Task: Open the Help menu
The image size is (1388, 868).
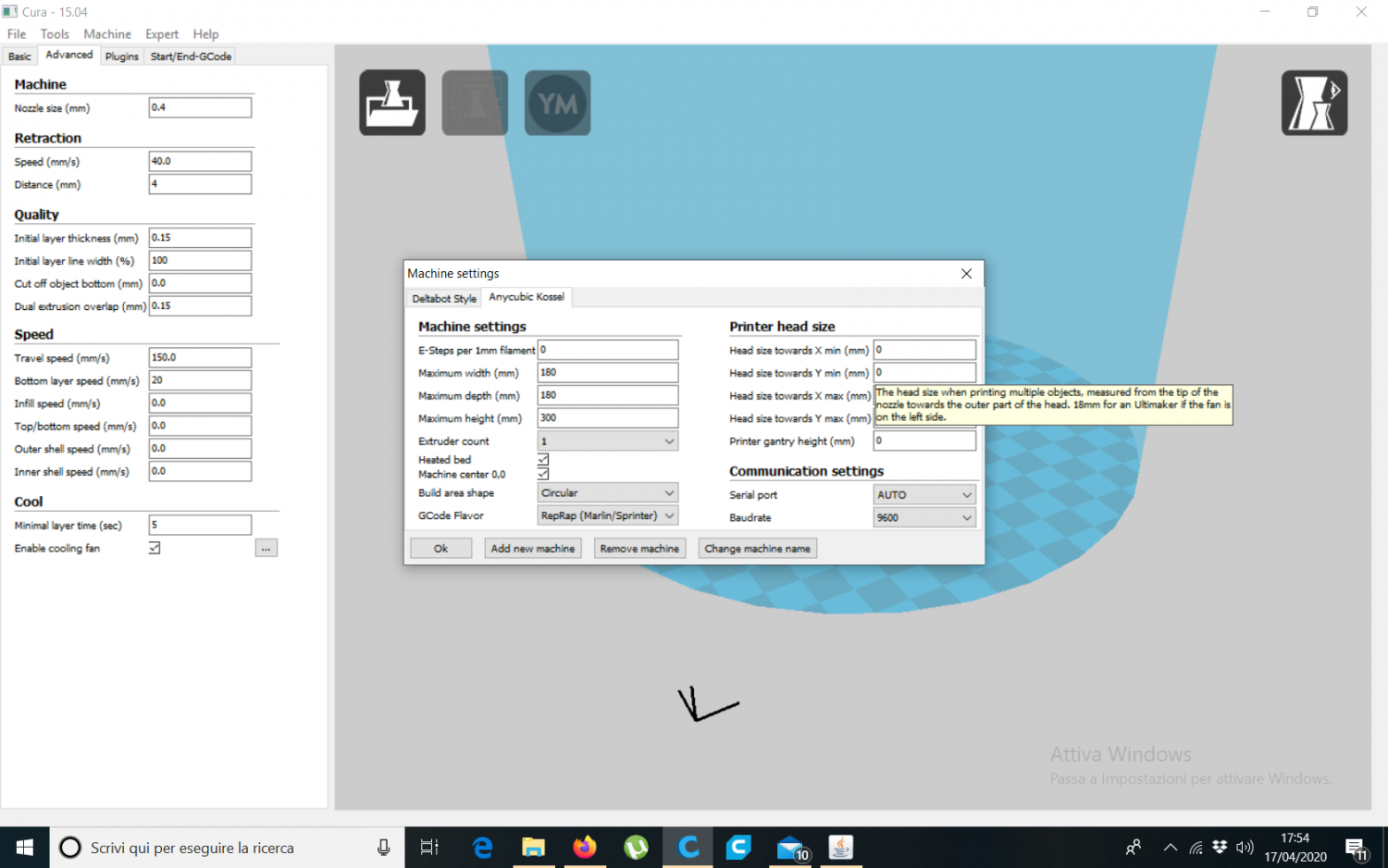Action: click(205, 34)
